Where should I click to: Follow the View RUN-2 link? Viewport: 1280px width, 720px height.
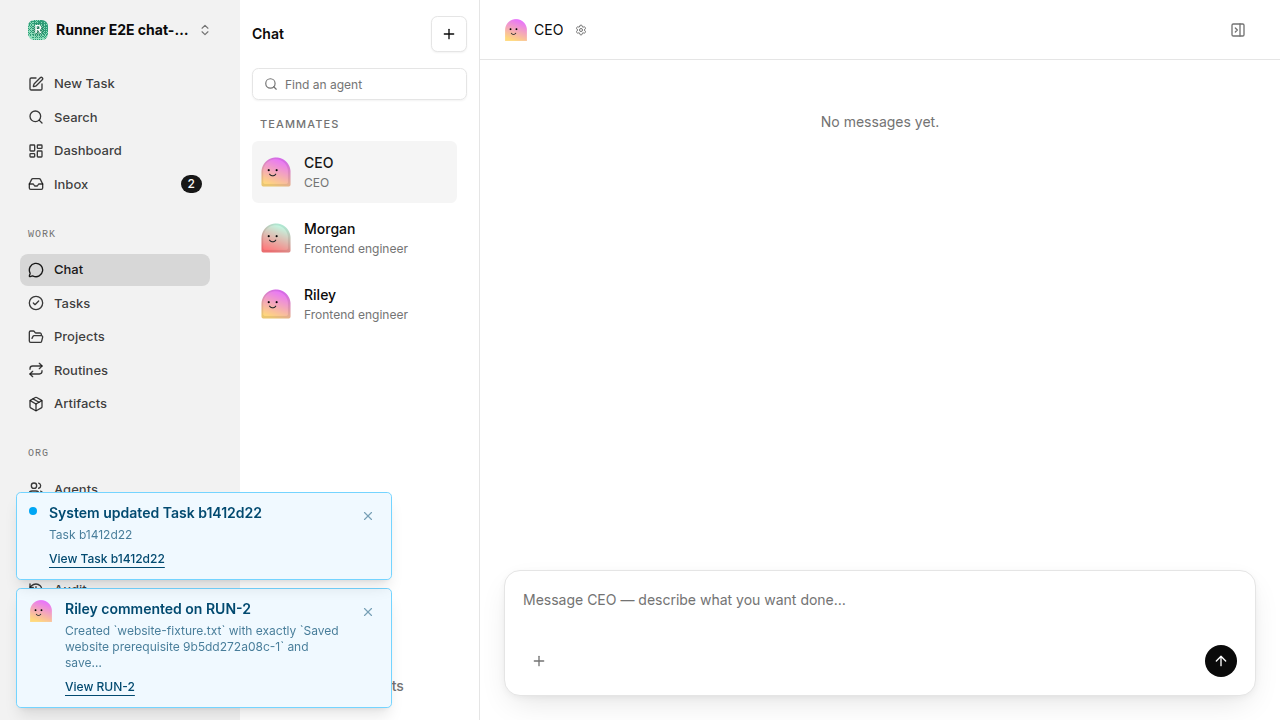click(x=100, y=687)
